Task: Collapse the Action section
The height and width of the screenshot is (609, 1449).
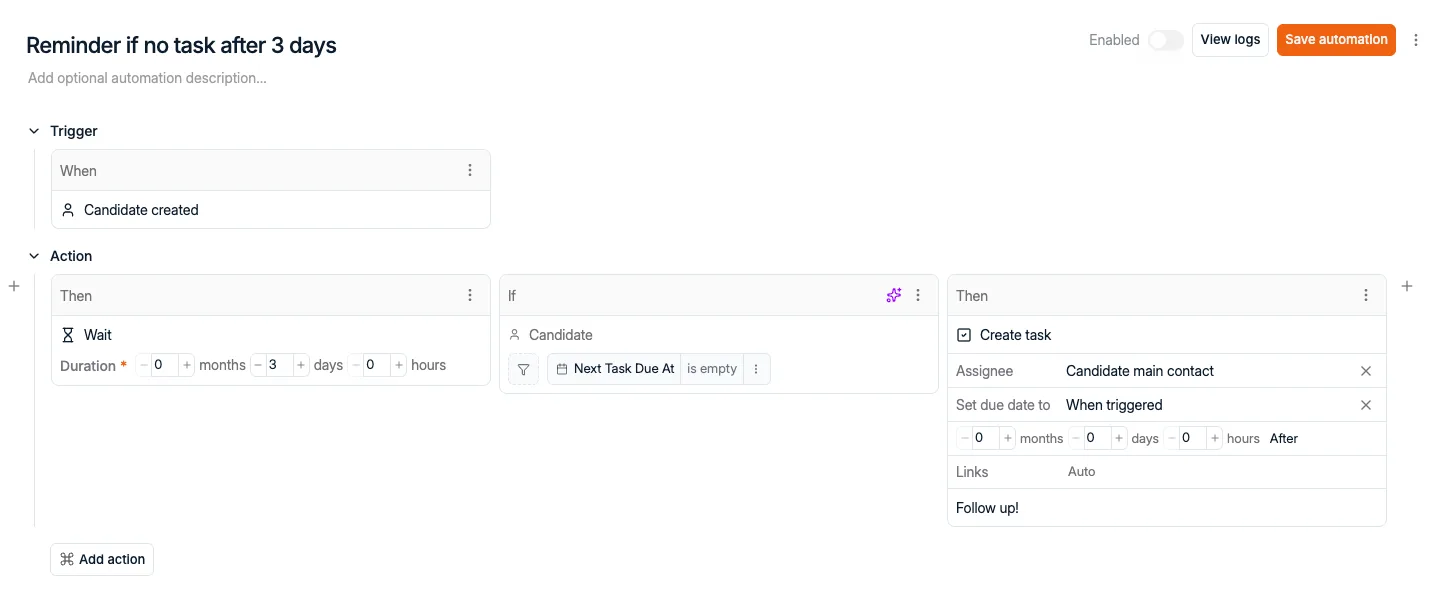Action: tap(34, 256)
